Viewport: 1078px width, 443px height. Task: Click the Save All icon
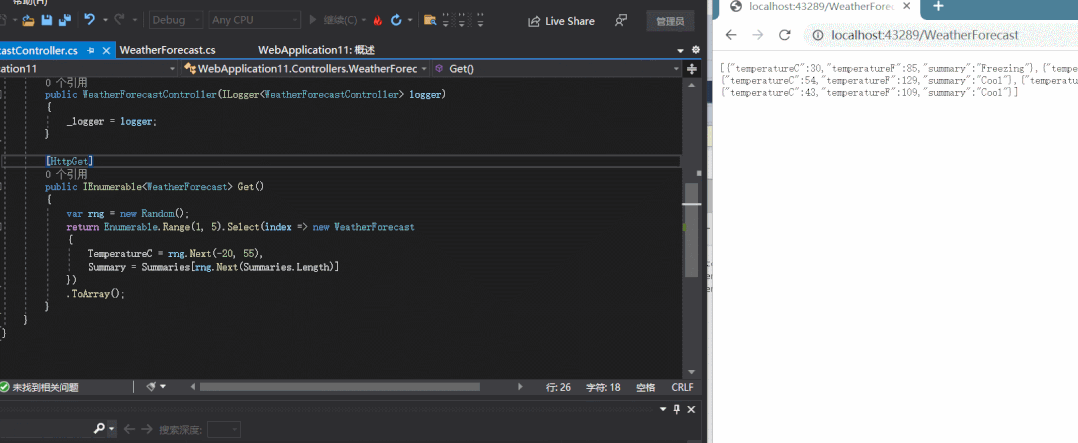[65, 20]
